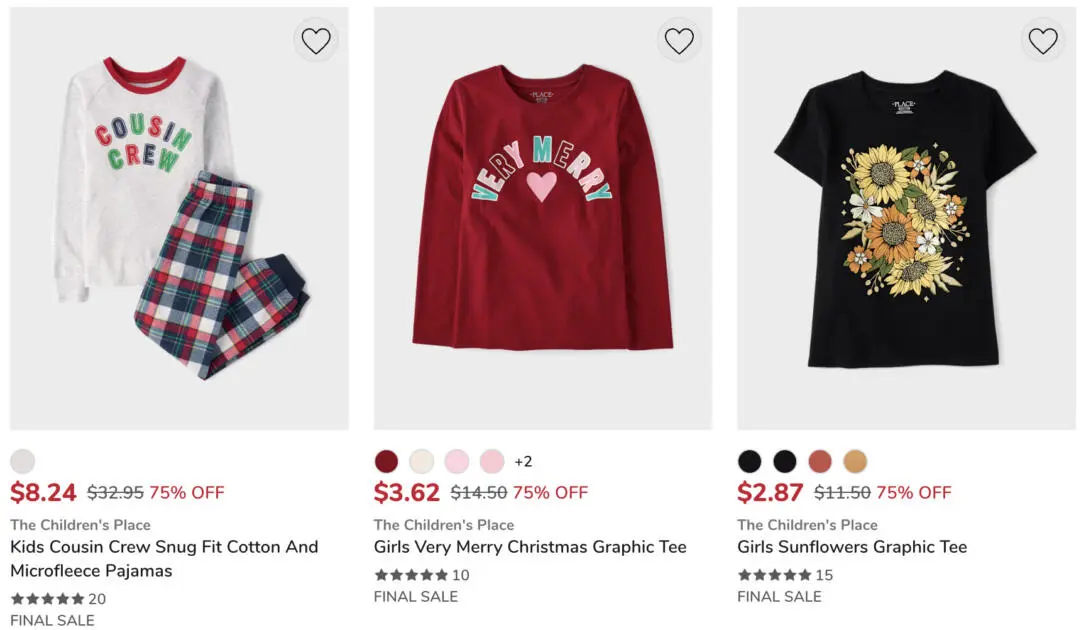Favorite the Cousin Crew pajamas with heart icon
The width and height of the screenshot is (1091, 630).
click(x=316, y=41)
